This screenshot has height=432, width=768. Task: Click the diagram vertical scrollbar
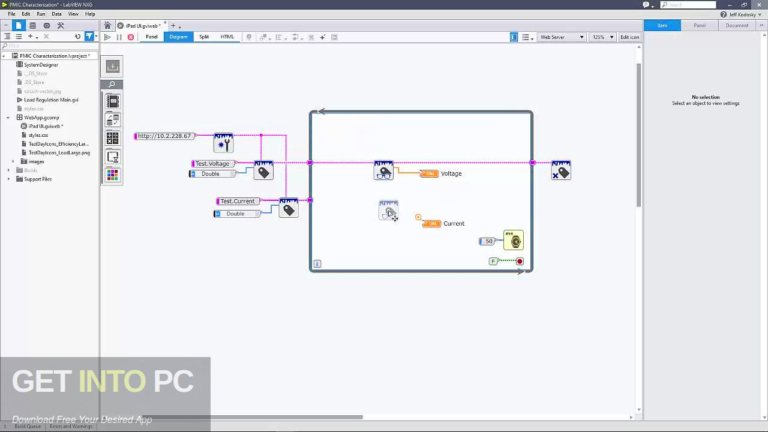pyautogui.click(x=639, y=135)
